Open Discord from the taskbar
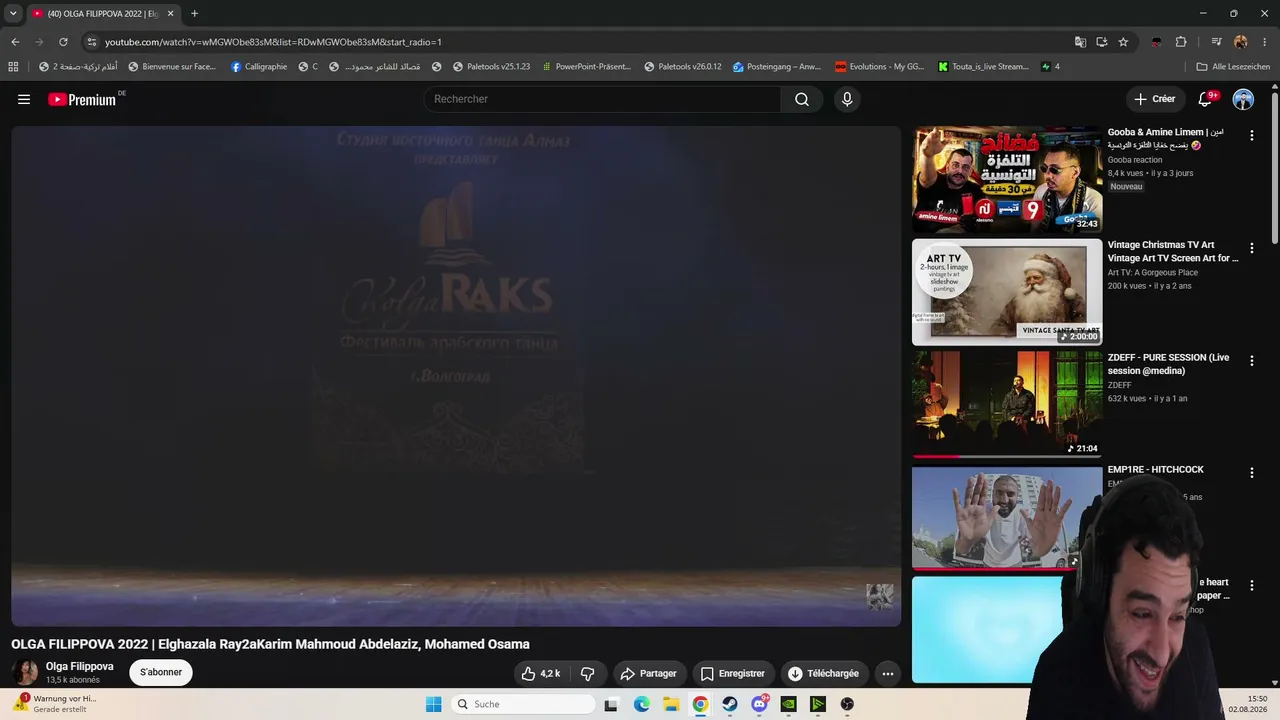This screenshot has width=1280, height=720. [x=759, y=704]
